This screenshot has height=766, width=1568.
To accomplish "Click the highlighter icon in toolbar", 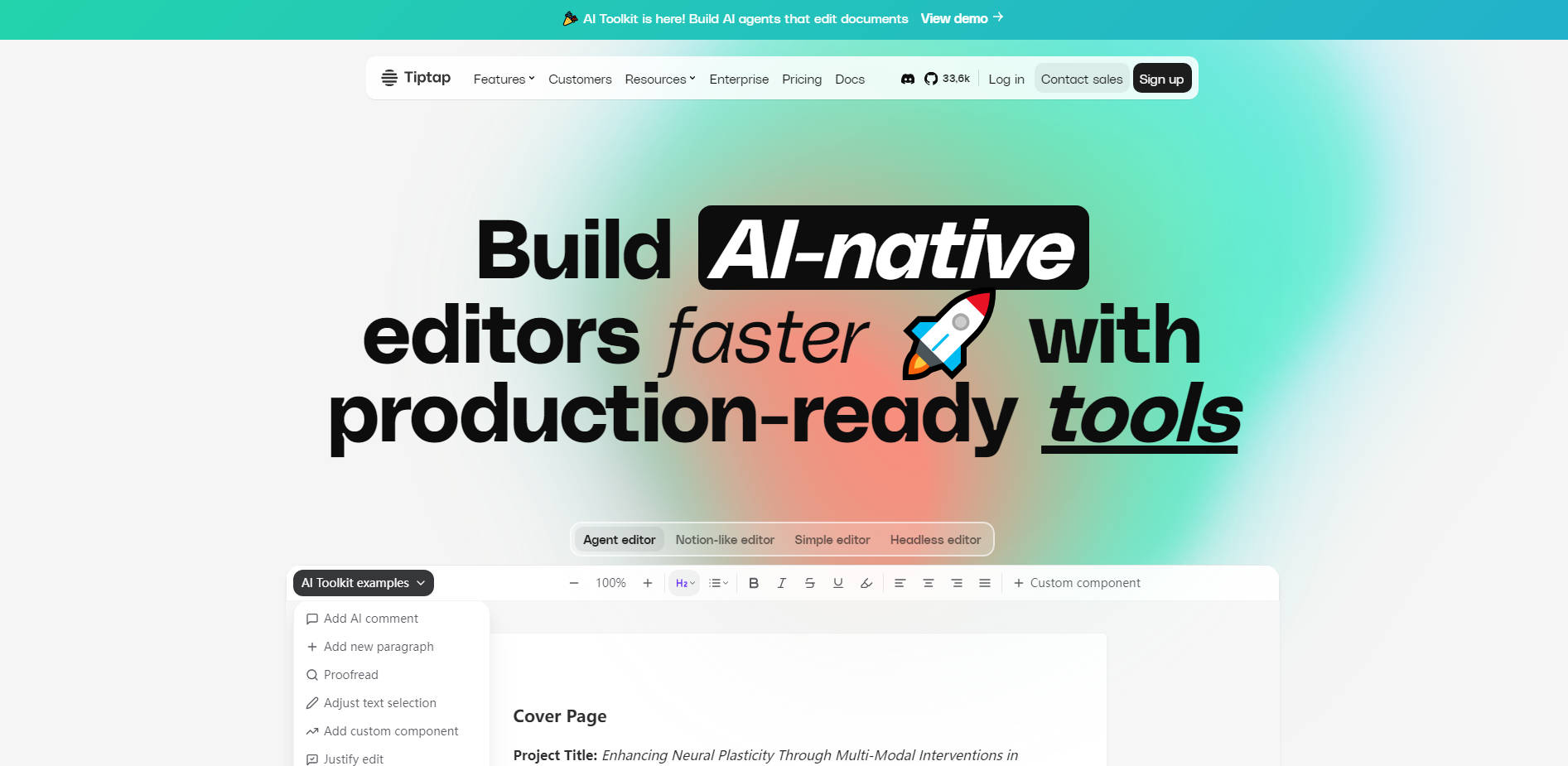I will click(x=866, y=583).
